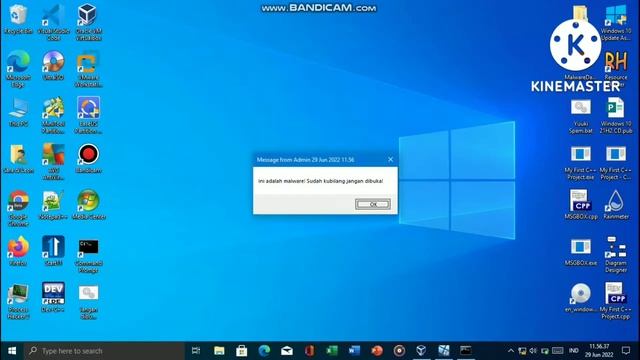Select the Dev-C++ desktop shortcut
This screenshot has width=640, height=360.
[x=53, y=298]
